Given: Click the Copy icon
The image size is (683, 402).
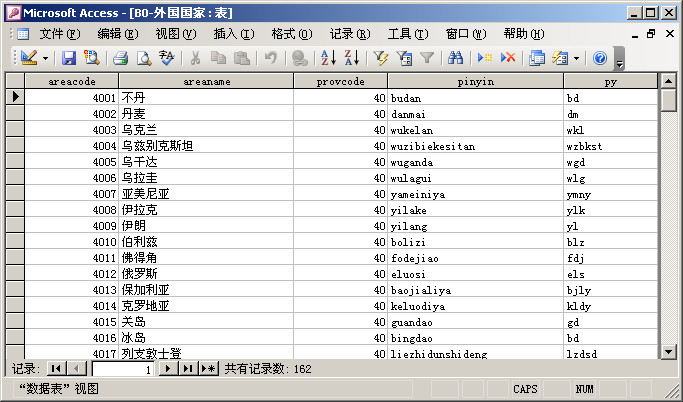Looking at the screenshot, I should coord(219,57).
